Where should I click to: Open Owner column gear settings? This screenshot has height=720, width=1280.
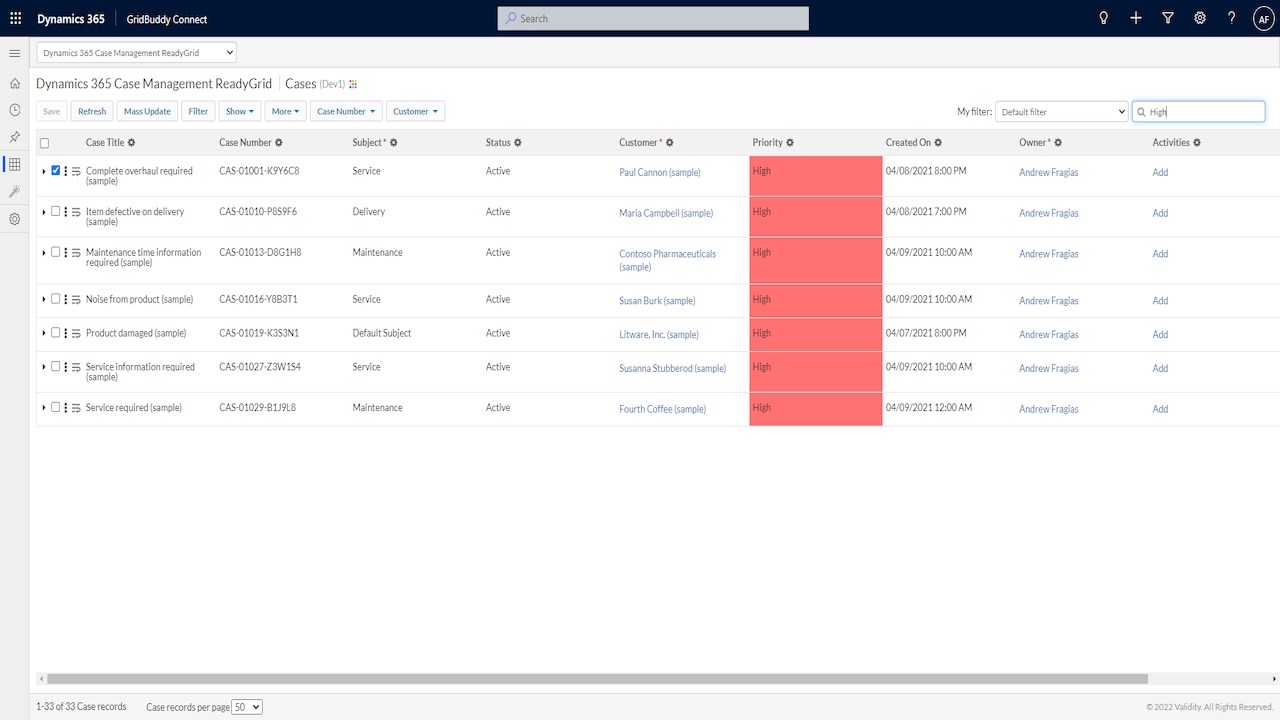[1058, 143]
